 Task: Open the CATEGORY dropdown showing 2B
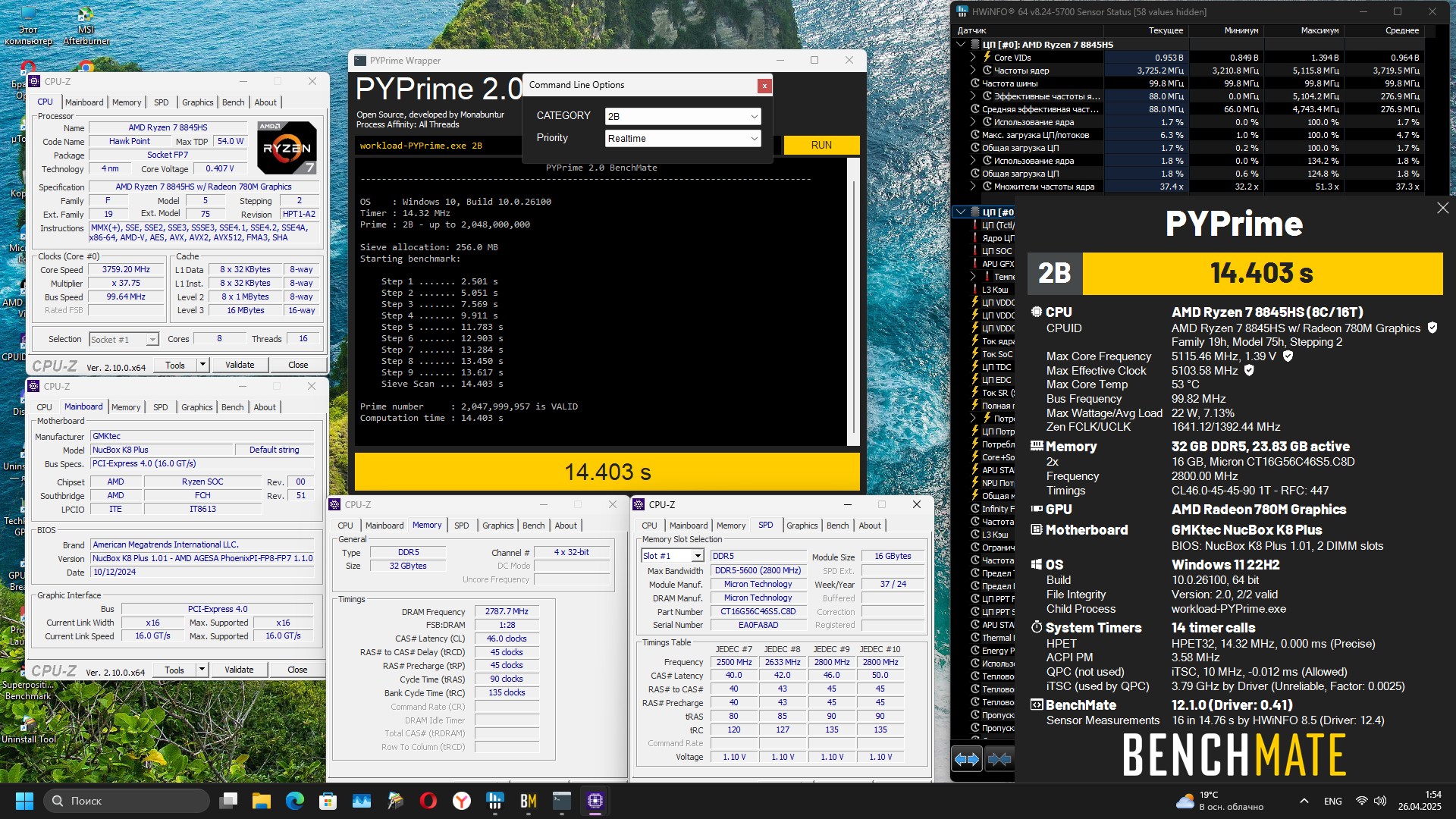(682, 116)
